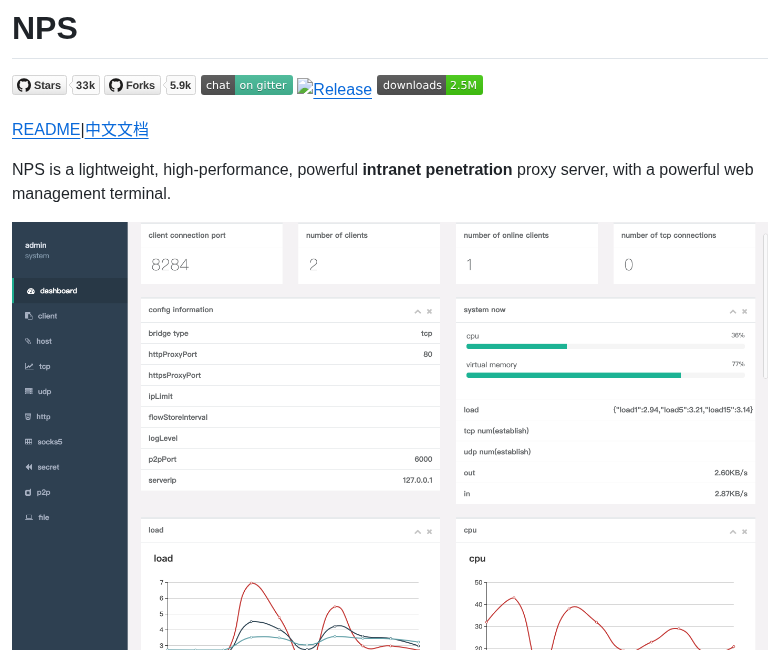Click the admin user name in sidebar
Image resolution: width=777 pixels, height=662 pixels.
point(36,245)
